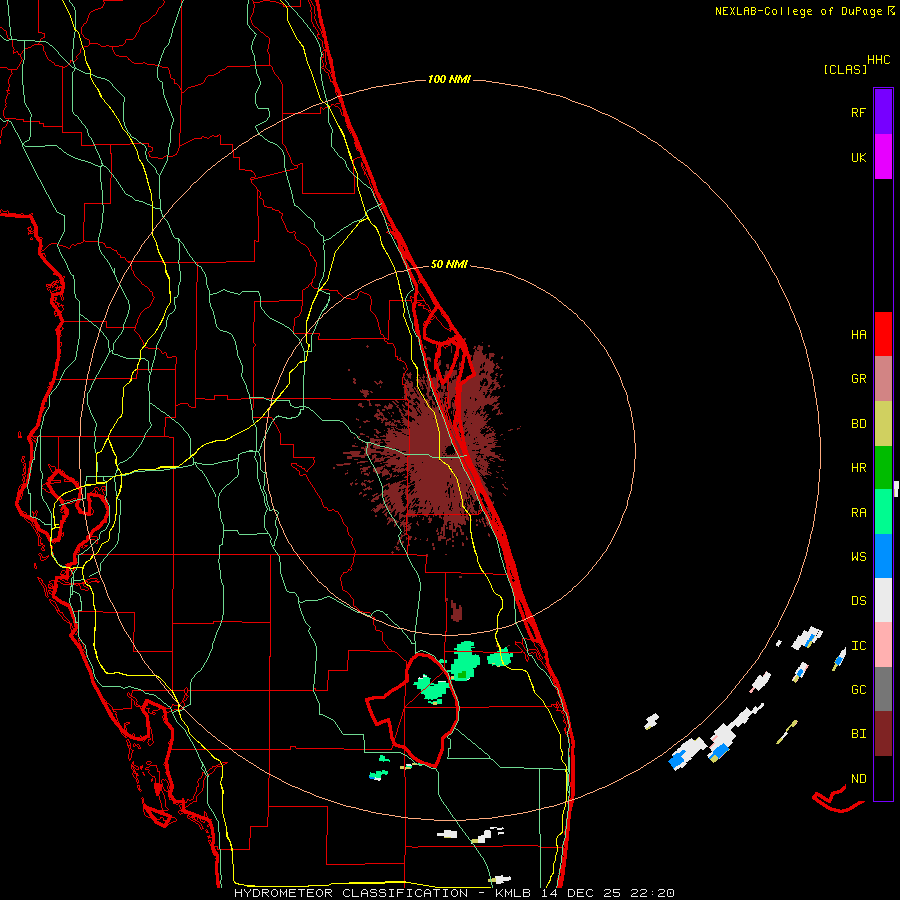Select the pinkish GR legend swatch

[x=883, y=379]
